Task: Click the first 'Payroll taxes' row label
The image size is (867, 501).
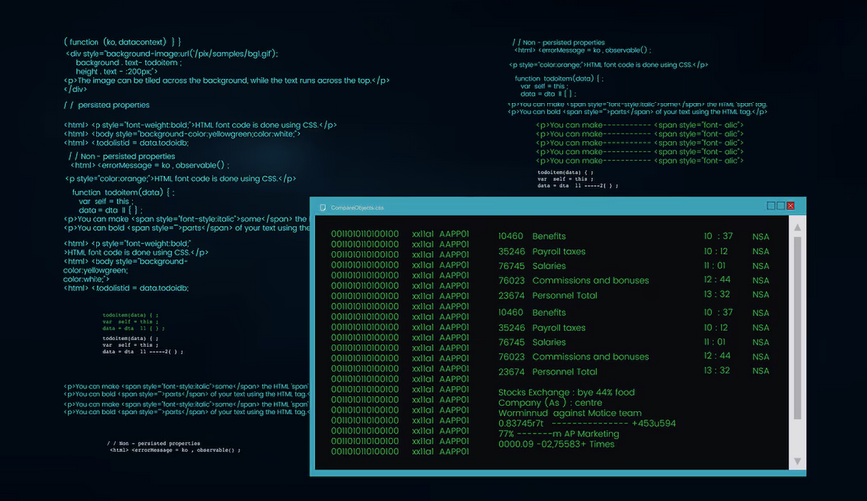Action: tap(559, 251)
